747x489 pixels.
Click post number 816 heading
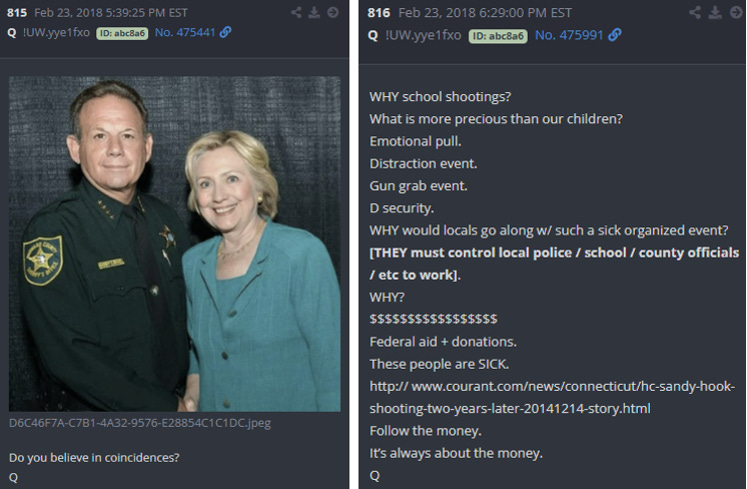pos(379,13)
